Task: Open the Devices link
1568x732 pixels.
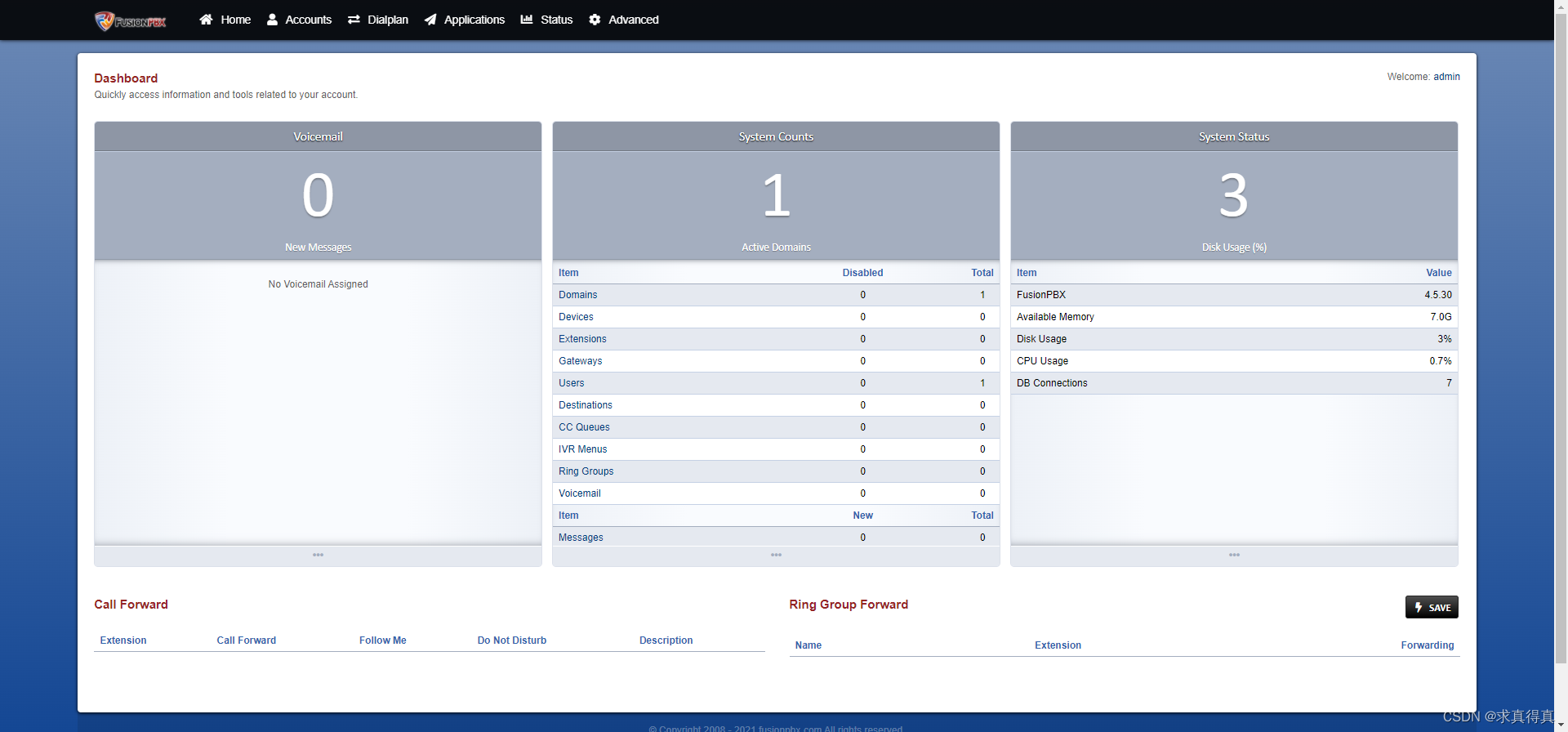Action: click(x=576, y=317)
